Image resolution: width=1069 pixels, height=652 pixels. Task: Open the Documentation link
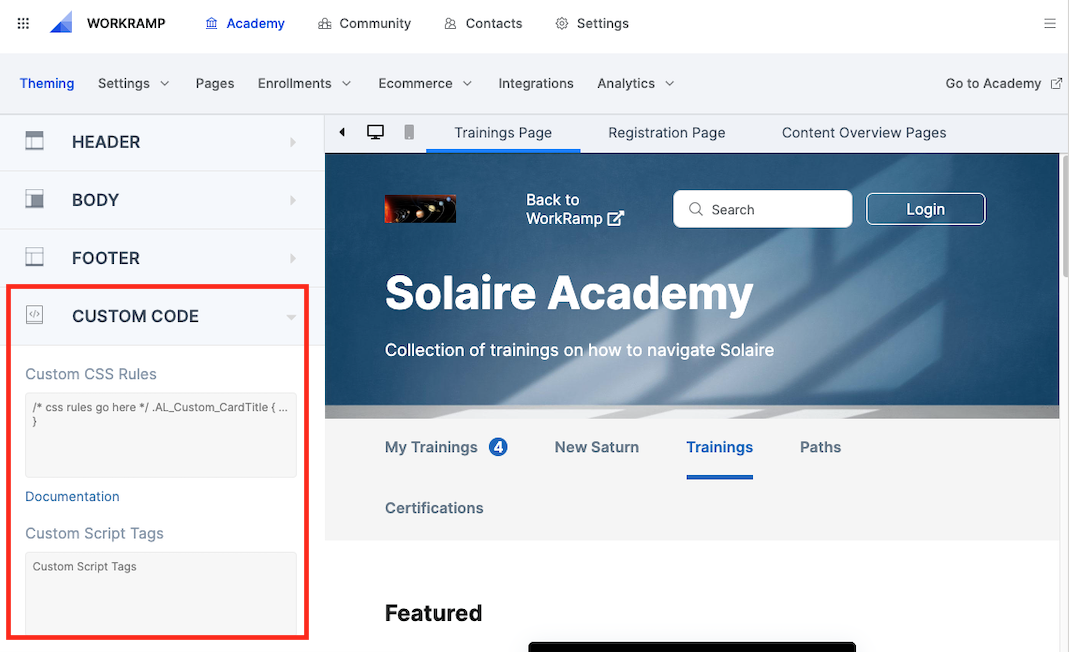click(72, 497)
